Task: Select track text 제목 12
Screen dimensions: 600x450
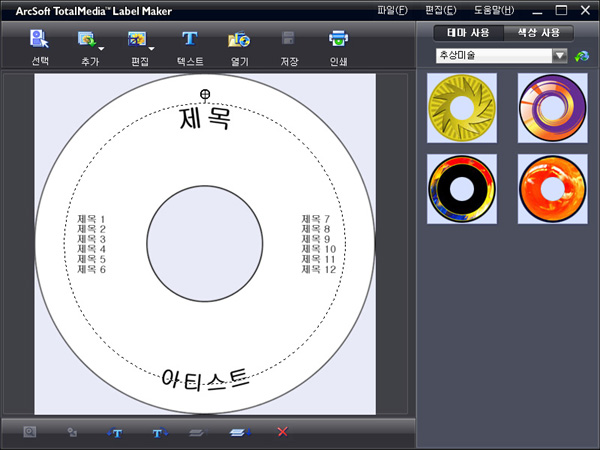Action: point(319,269)
